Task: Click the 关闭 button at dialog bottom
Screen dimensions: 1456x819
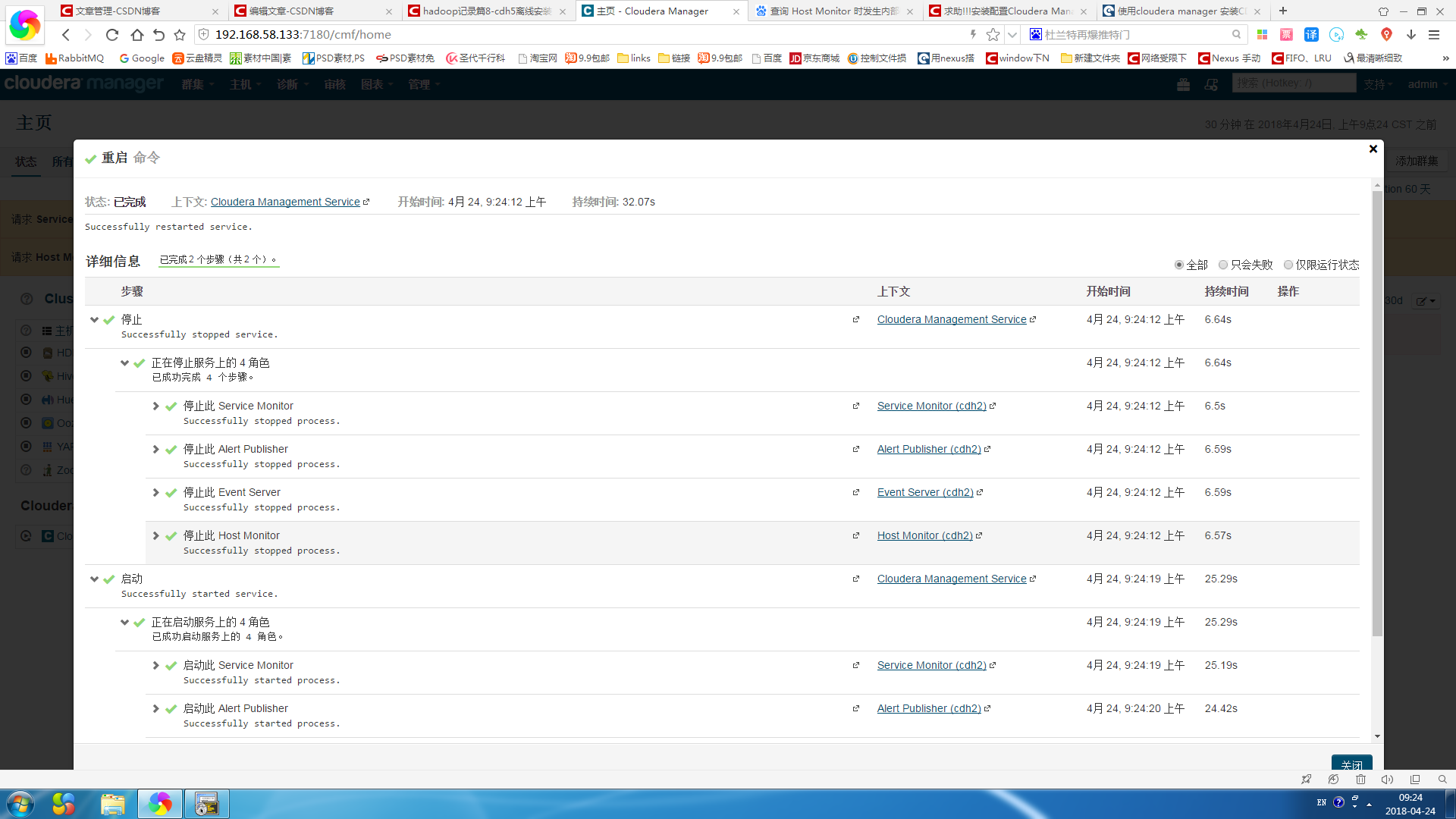Action: pyautogui.click(x=1351, y=763)
